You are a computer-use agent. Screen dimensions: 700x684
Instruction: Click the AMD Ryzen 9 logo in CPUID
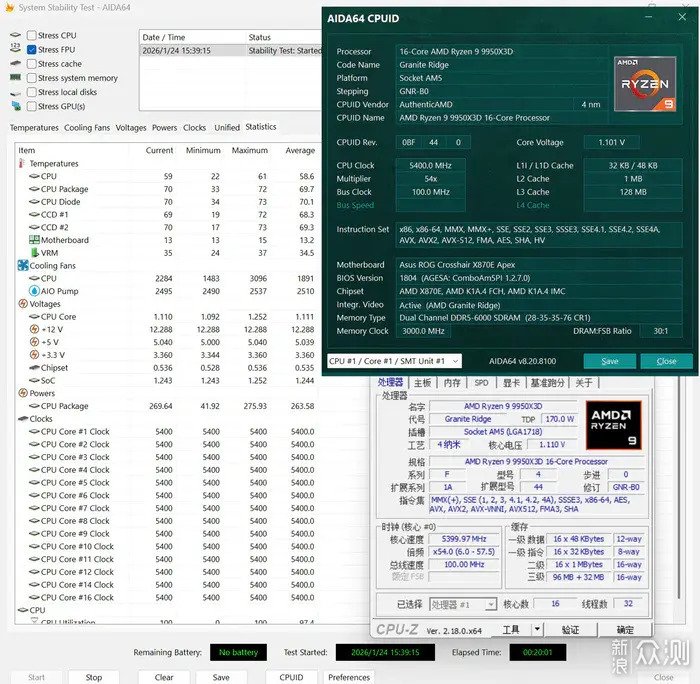[x=645, y=84]
